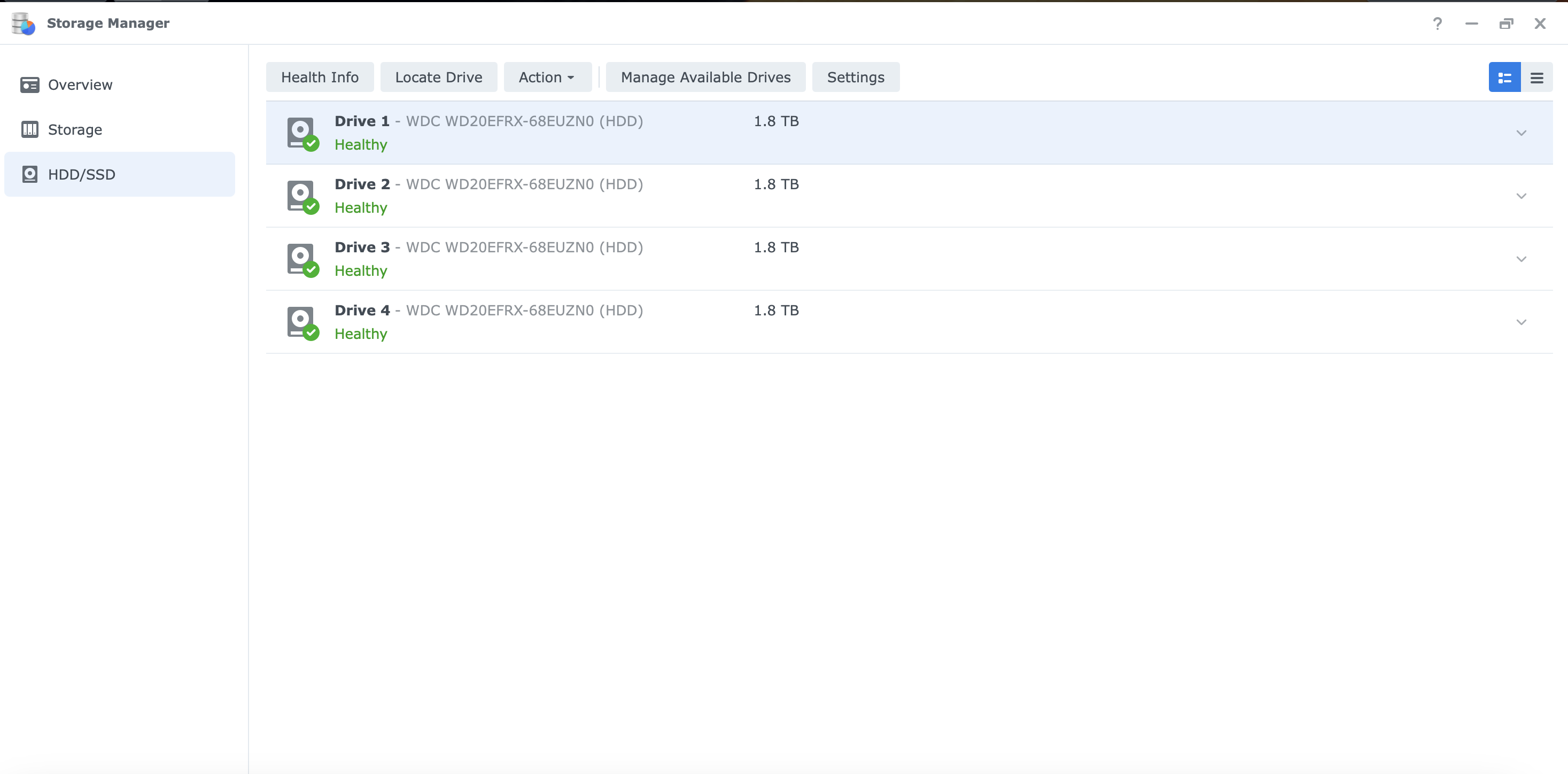Click Manage Available Drives button

pos(705,78)
